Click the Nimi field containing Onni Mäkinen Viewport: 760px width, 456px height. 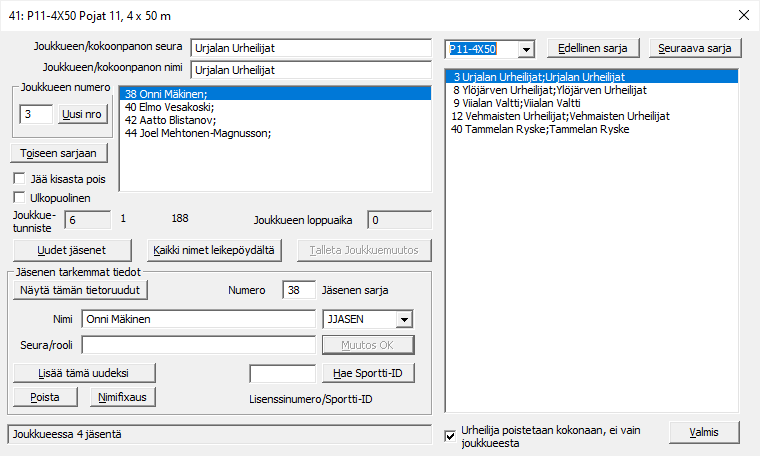coord(198,319)
